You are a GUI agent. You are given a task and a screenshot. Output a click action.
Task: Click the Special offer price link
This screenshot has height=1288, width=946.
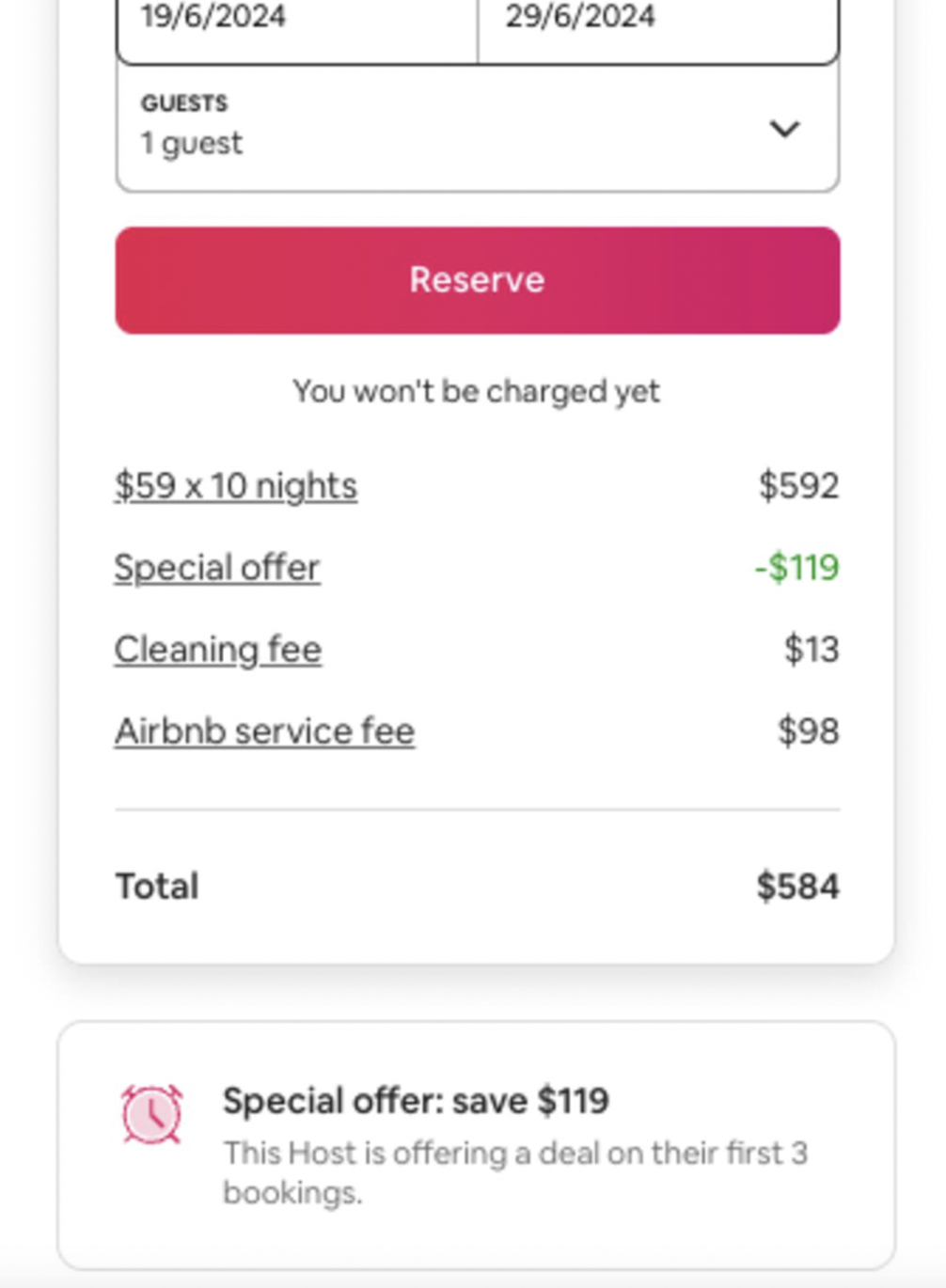217,568
